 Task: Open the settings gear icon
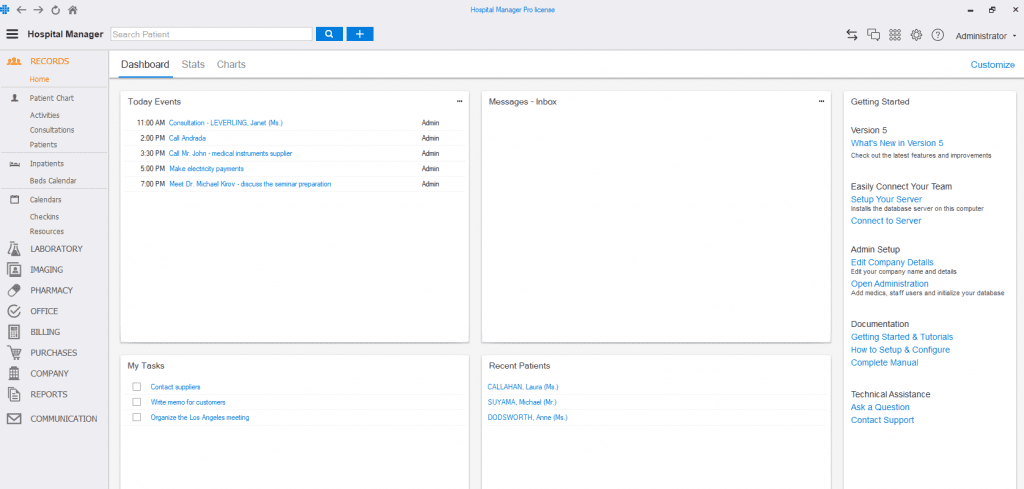916,34
